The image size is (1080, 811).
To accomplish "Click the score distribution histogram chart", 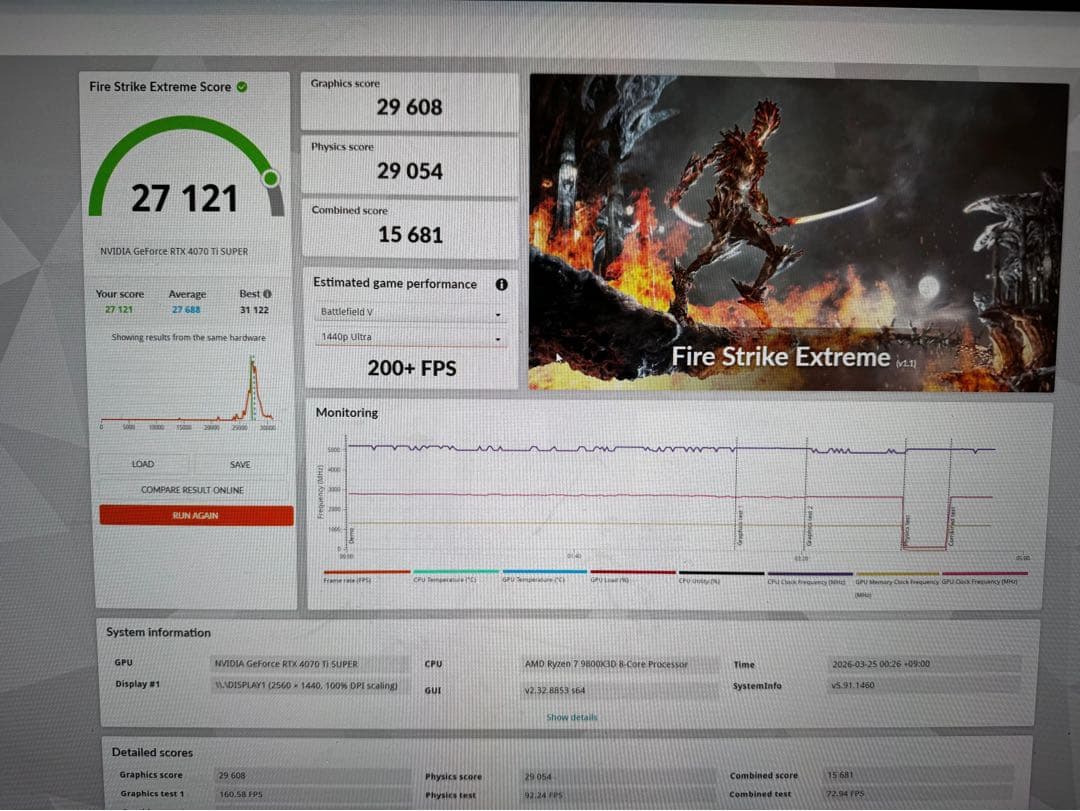I will coord(187,391).
